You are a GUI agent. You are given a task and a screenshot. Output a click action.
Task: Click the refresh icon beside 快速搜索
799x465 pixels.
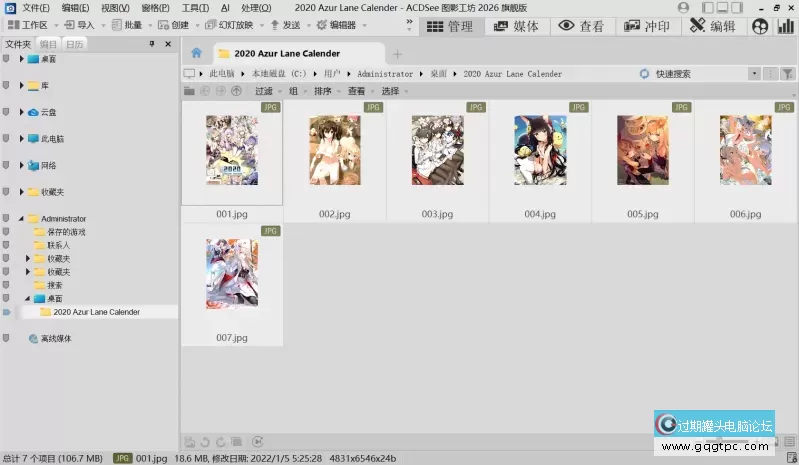644,74
